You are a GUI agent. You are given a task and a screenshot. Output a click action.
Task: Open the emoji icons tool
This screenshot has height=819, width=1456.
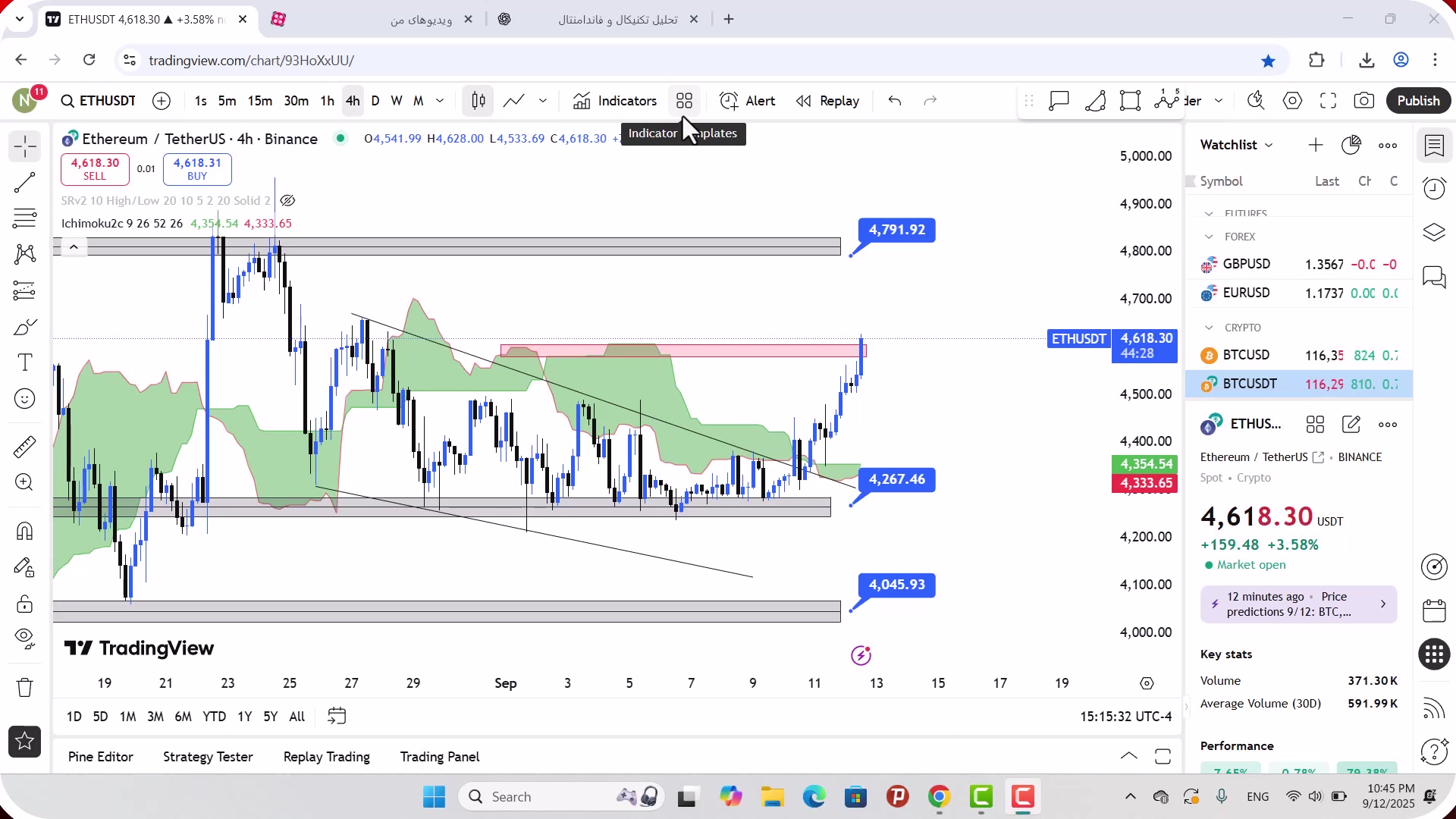click(25, 399)
